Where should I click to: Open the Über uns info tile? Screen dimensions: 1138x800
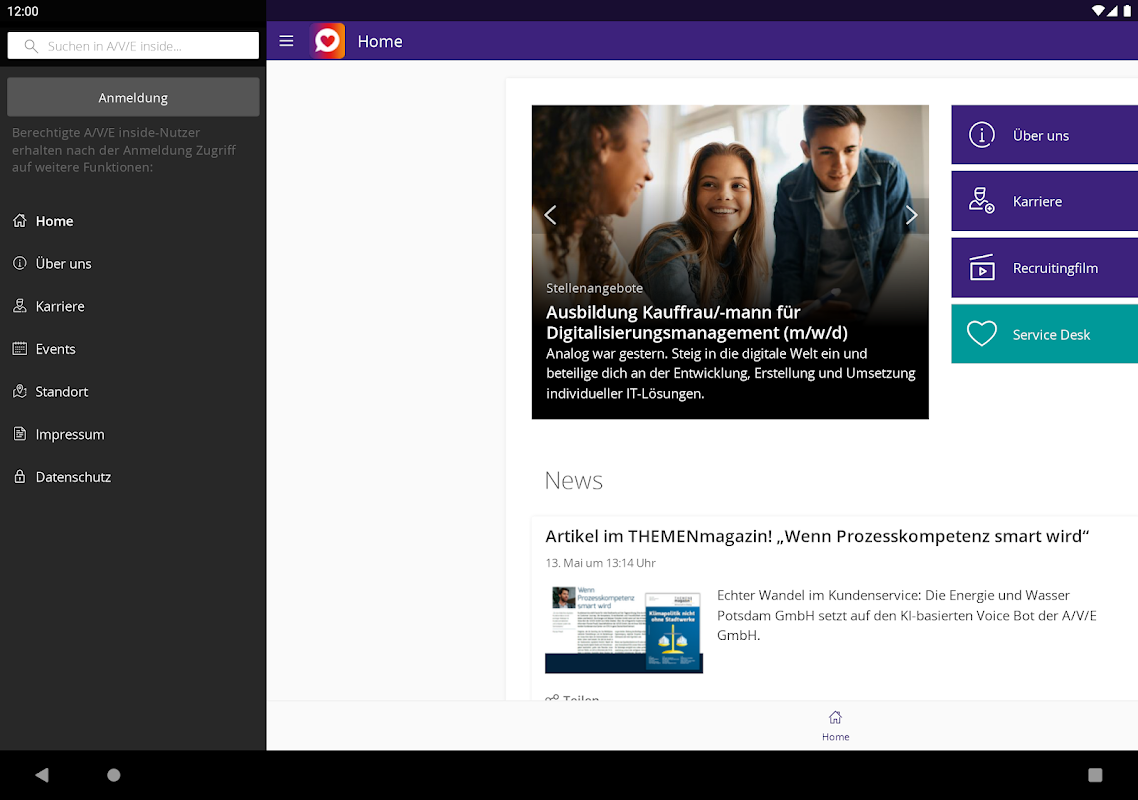1044,135
